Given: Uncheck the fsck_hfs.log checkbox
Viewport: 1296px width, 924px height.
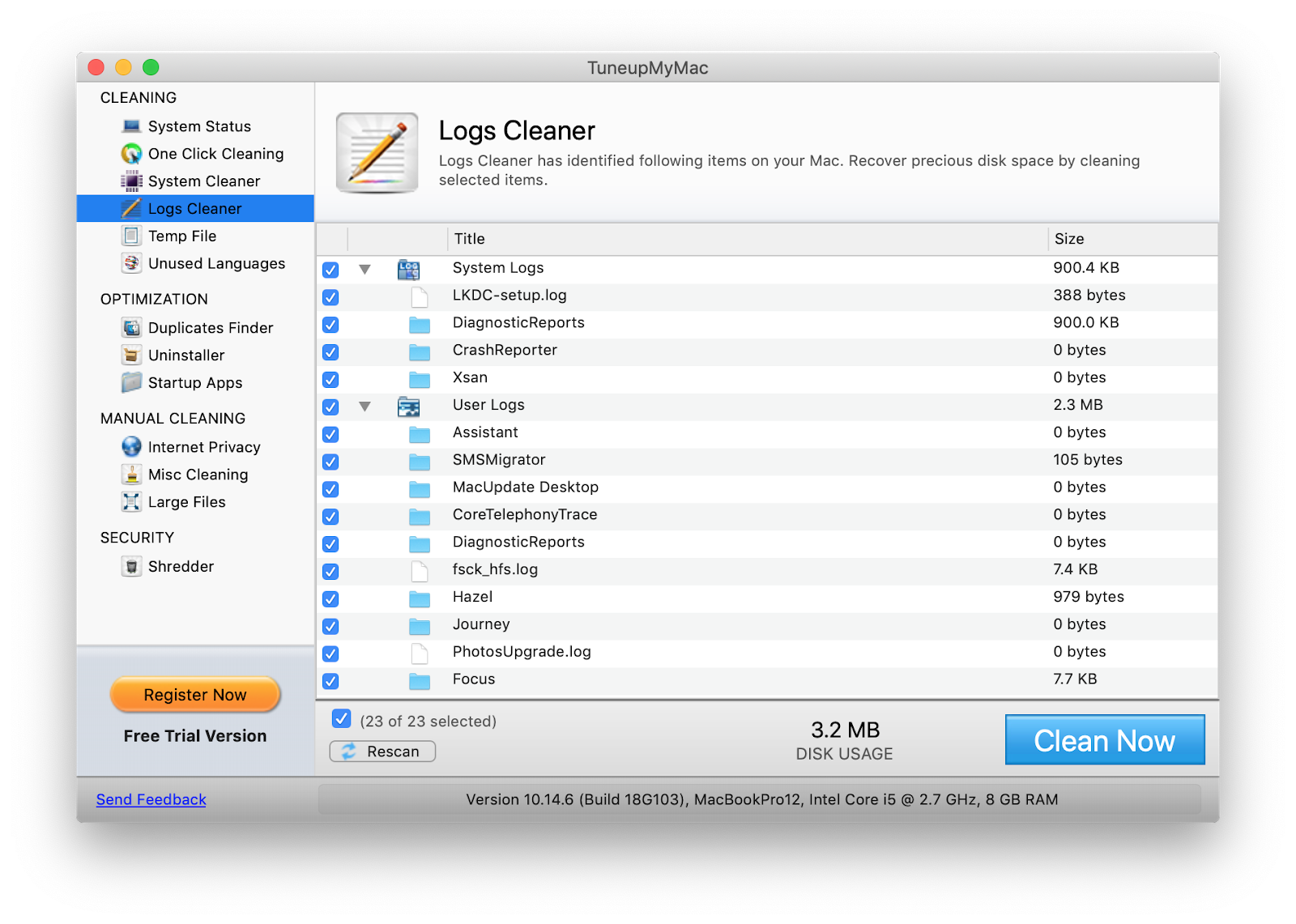Looking at the screenshot, I should coord(330,572).
